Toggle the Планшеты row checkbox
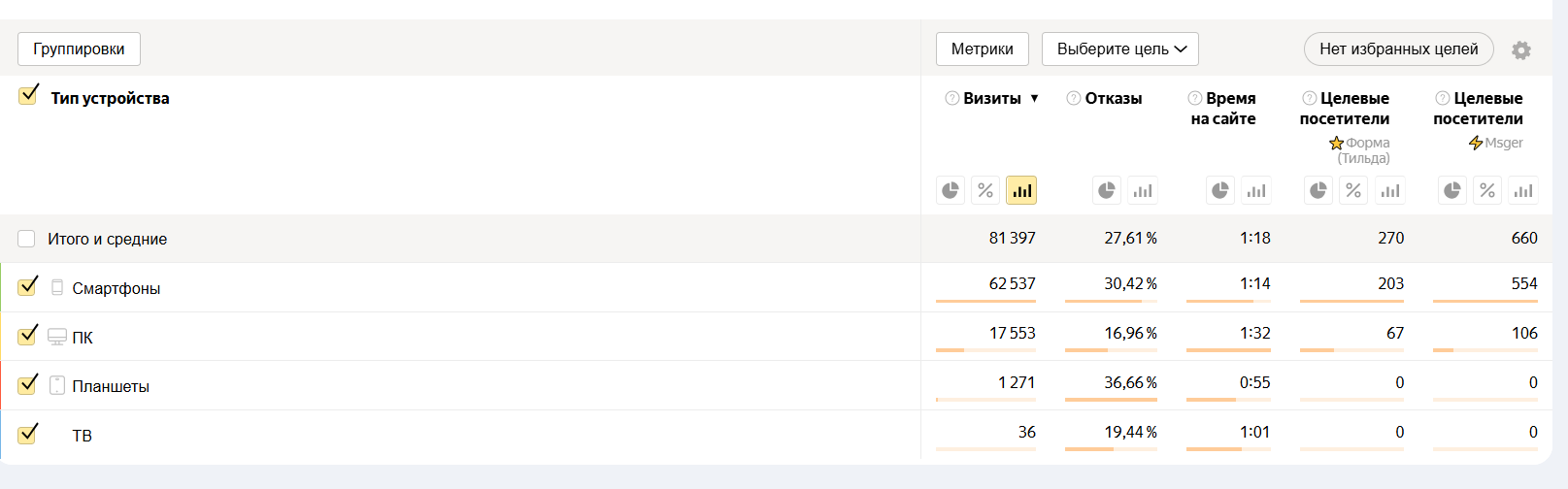Viewport: 1568px width, 489px height. (27, 385)
